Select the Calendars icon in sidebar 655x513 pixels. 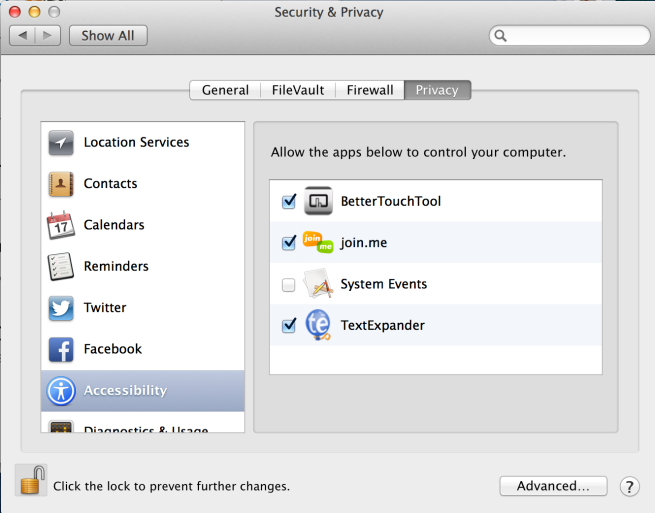click(61, 225)
